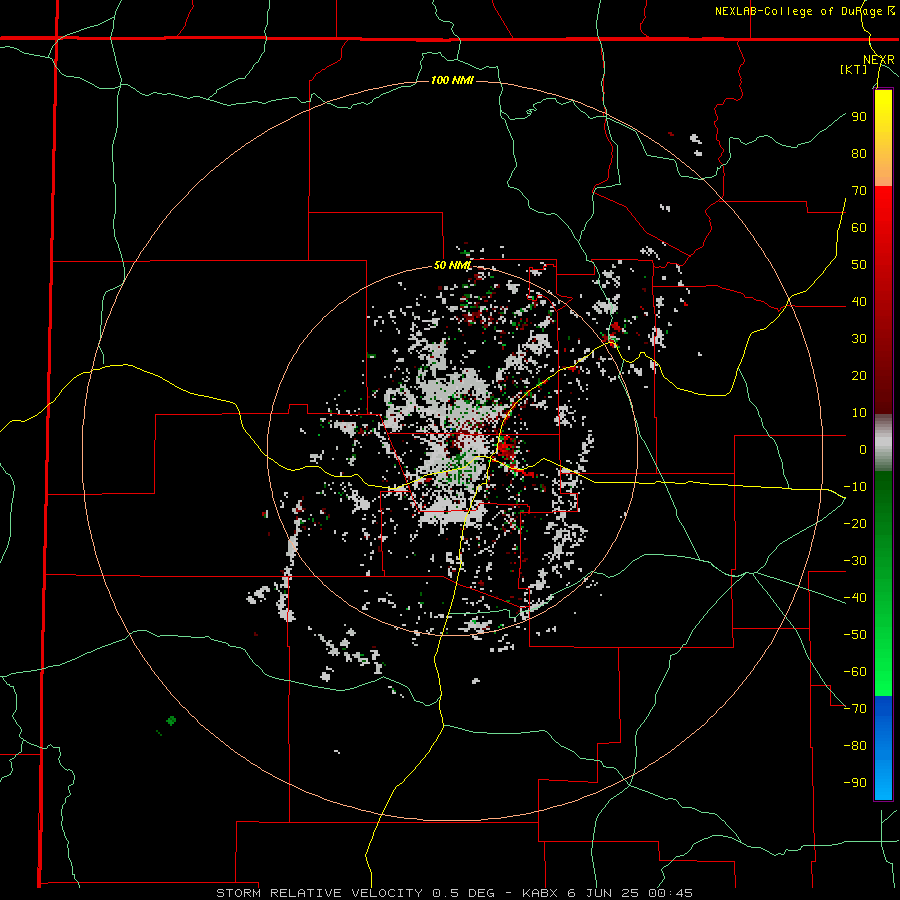Click the 0.5 DEG elevation text
The image size is (900, 900).
point(465,893)
